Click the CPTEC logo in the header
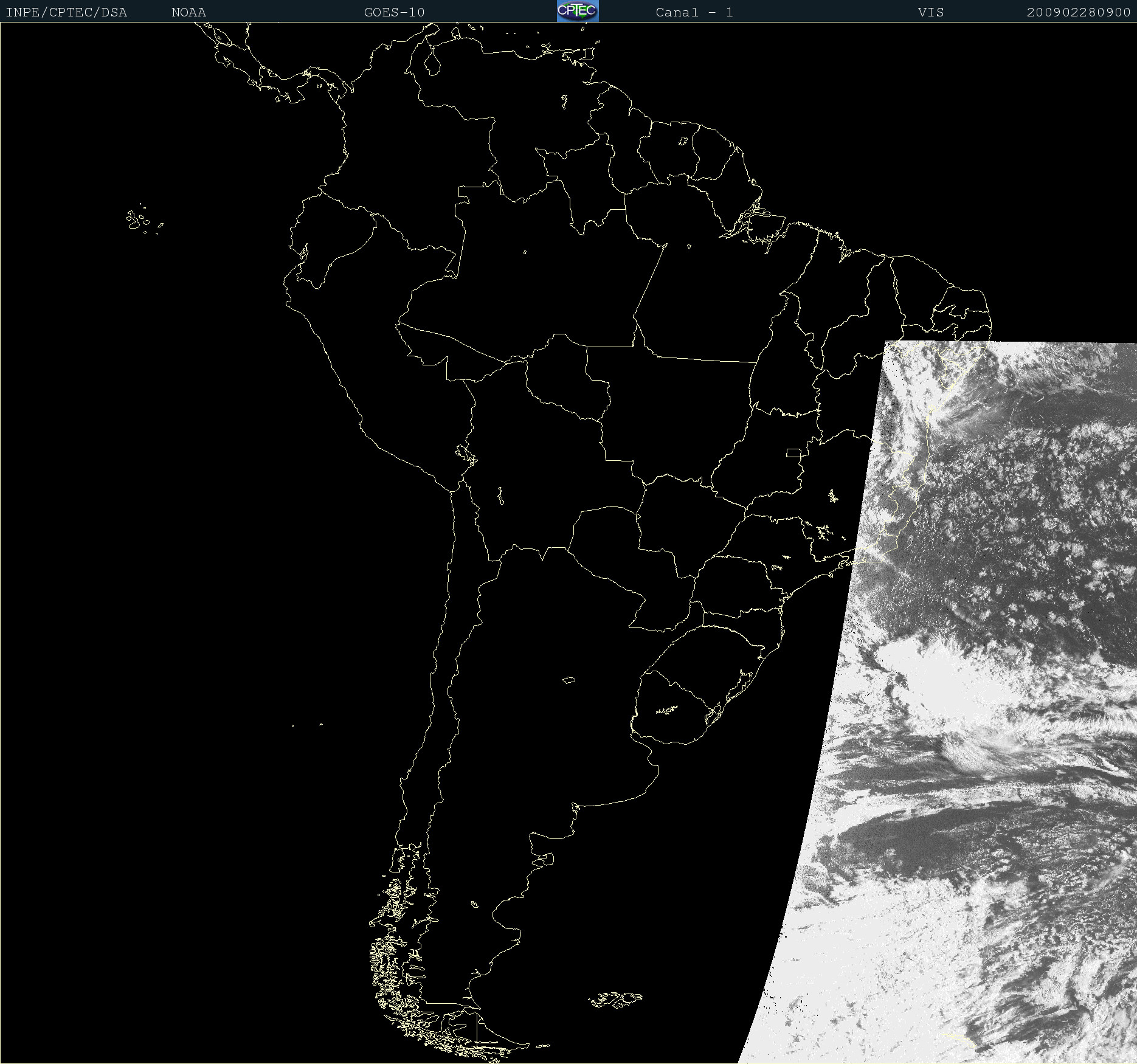1137x1064 pixels. tap(578, 11)
